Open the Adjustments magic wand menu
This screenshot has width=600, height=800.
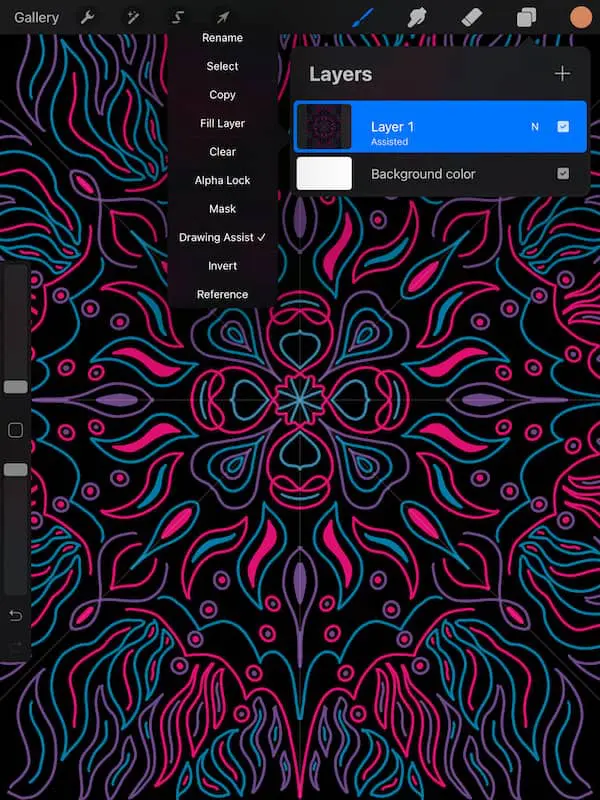pos(133,18)
